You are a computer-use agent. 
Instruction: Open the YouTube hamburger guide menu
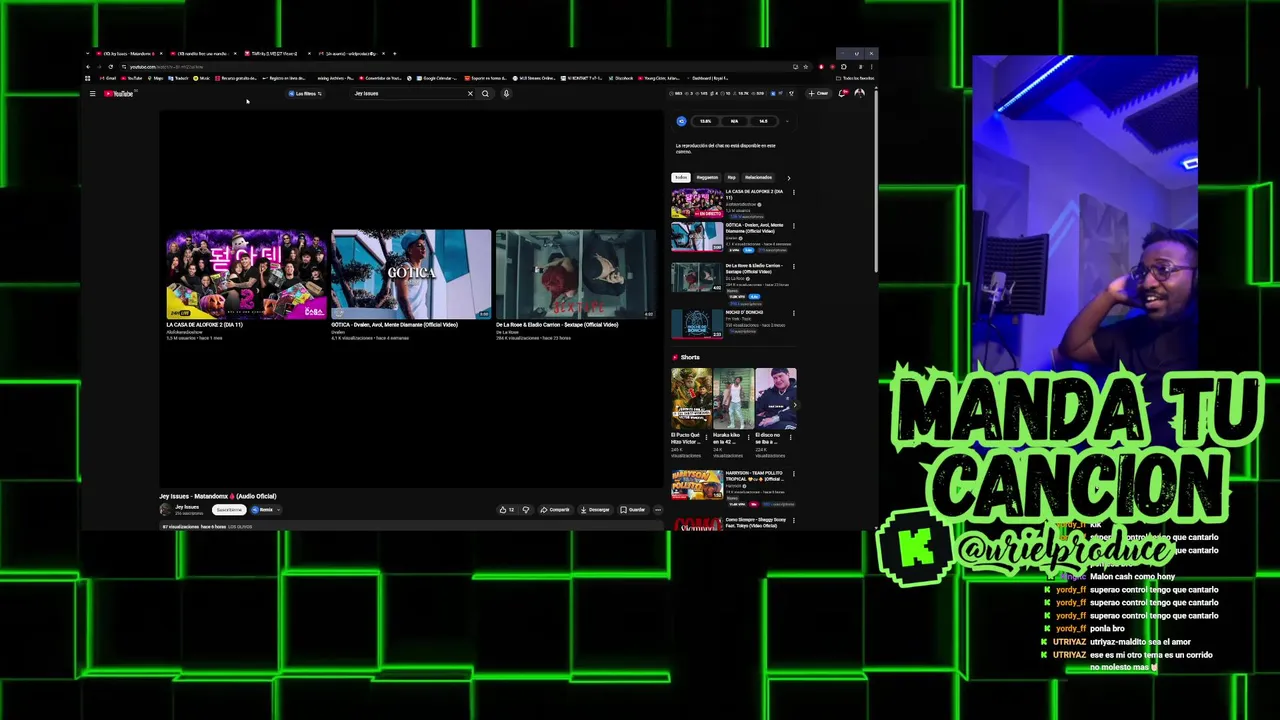tap(92, 94)
